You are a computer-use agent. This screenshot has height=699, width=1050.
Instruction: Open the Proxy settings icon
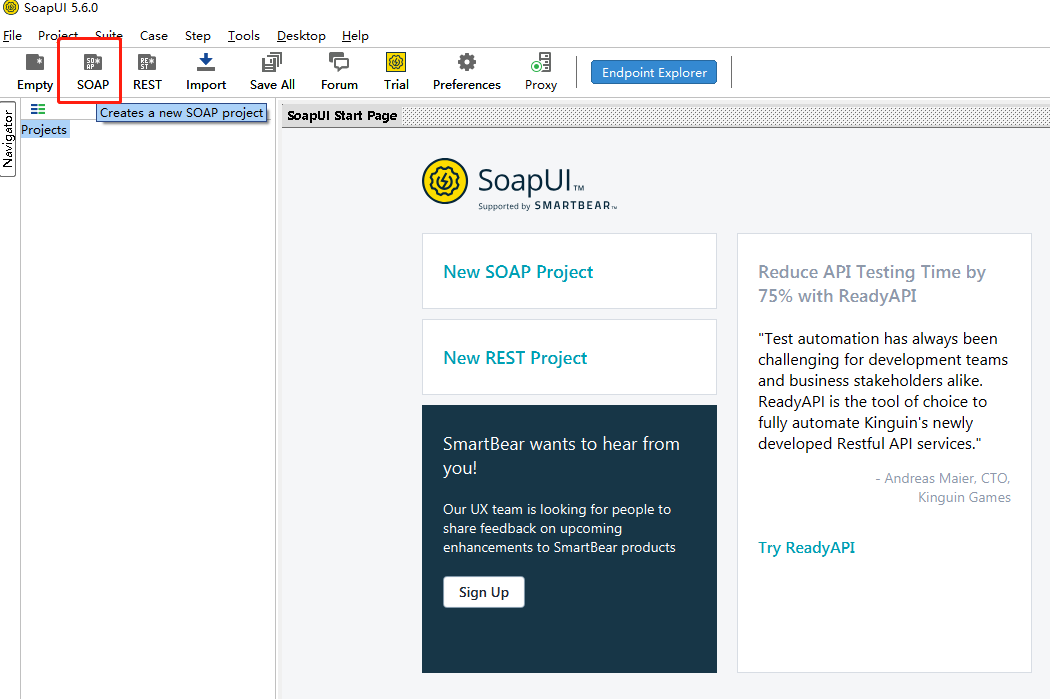click(540, 70)
